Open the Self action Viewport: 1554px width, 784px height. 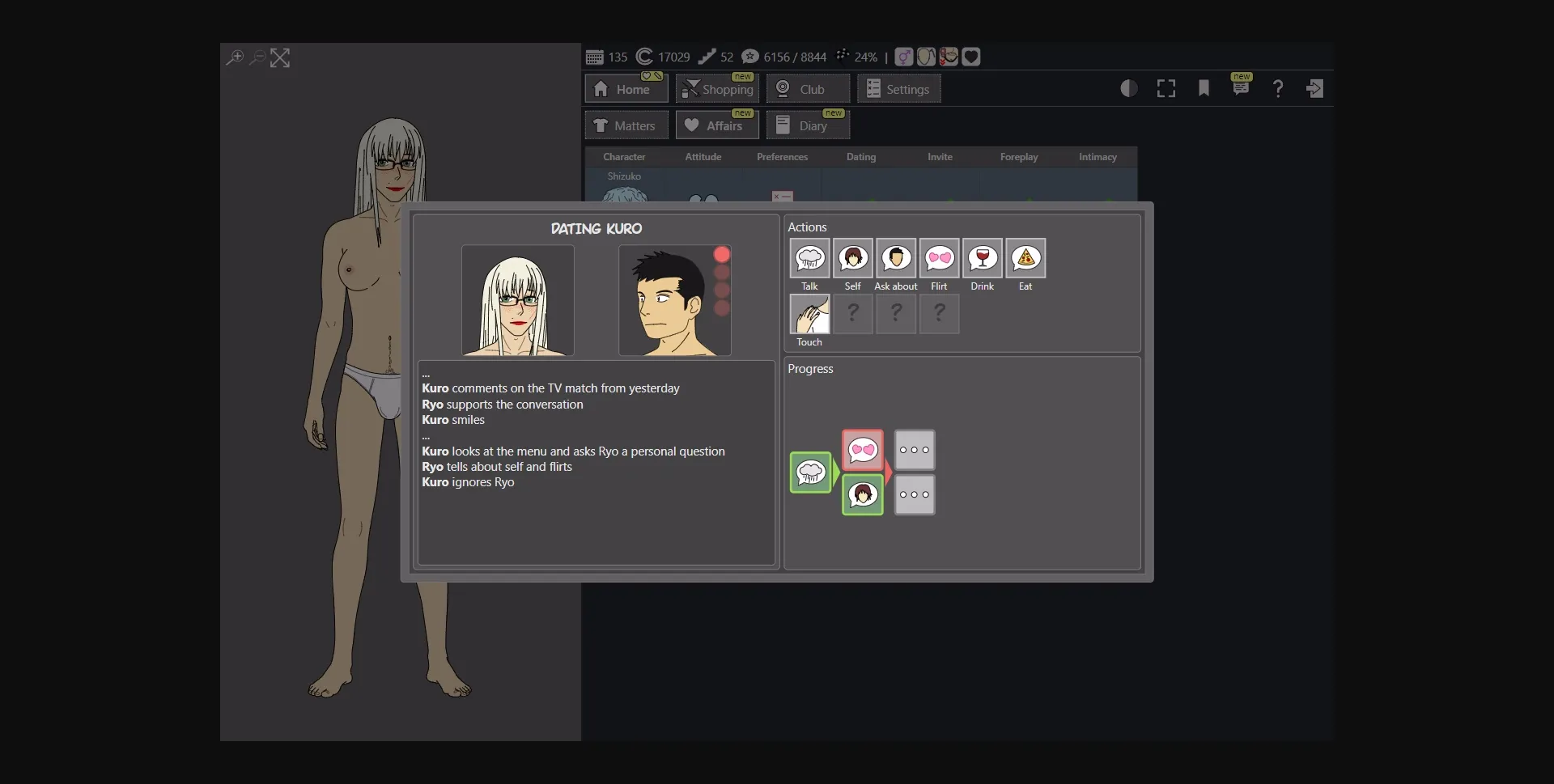click(x=852, y=259)
